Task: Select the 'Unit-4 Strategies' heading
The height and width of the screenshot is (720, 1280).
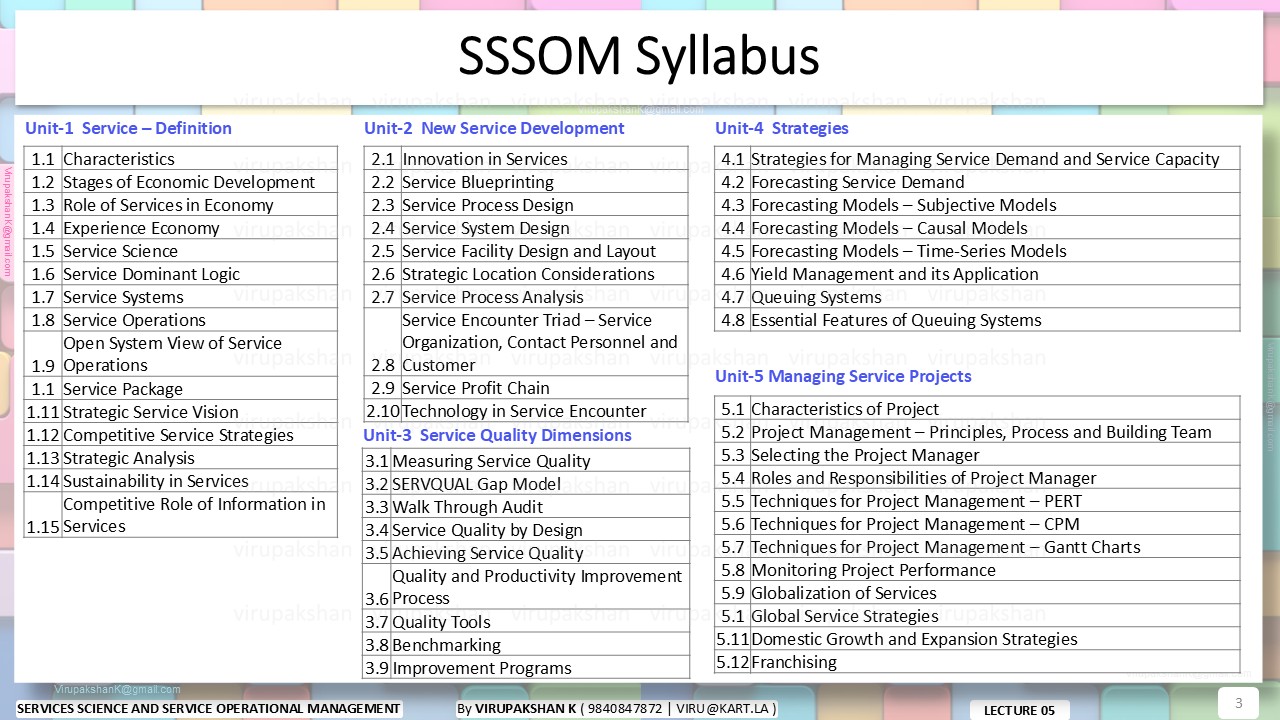Action: coord(782,128)
